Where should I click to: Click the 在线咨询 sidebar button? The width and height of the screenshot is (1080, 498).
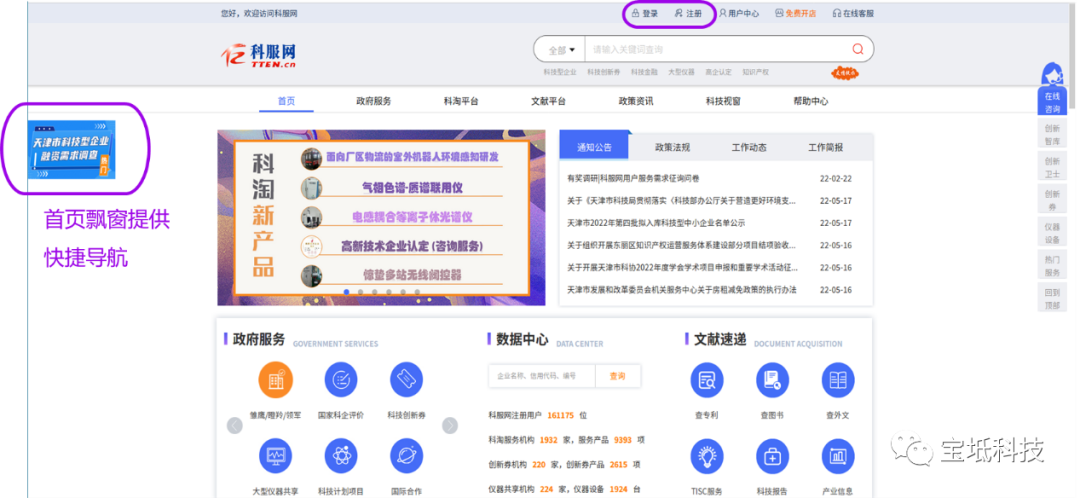(x=1052, y=102)
